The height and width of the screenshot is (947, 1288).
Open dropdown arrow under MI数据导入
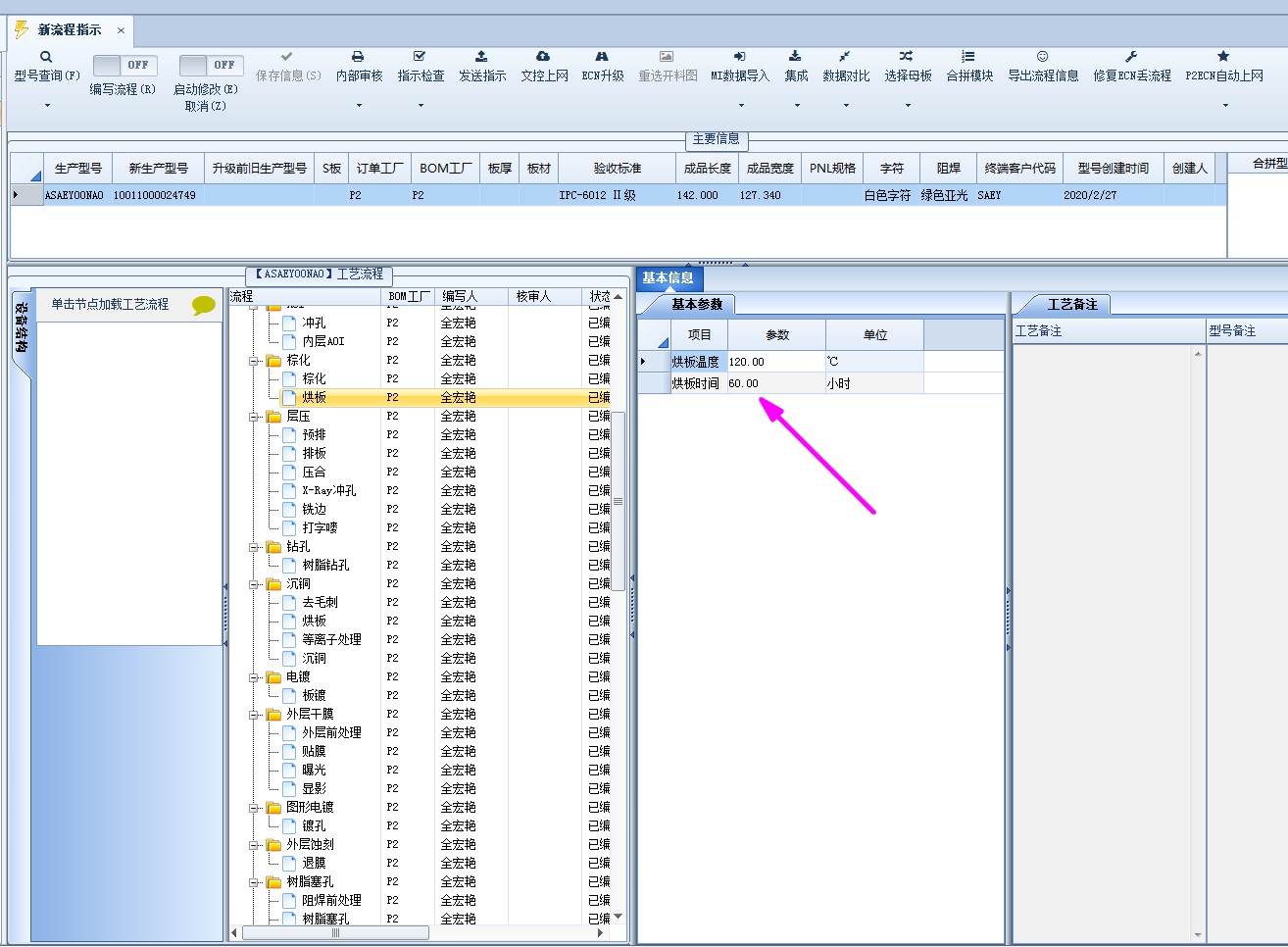[x=740, y=105]
